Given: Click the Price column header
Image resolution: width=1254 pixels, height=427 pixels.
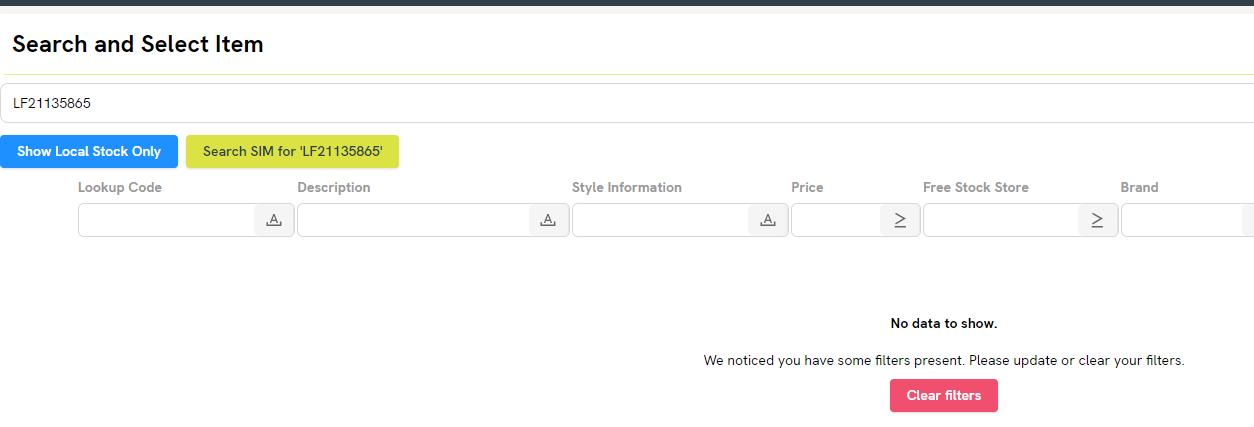Looking at the screenshot, I should click(x=807, y=187).
